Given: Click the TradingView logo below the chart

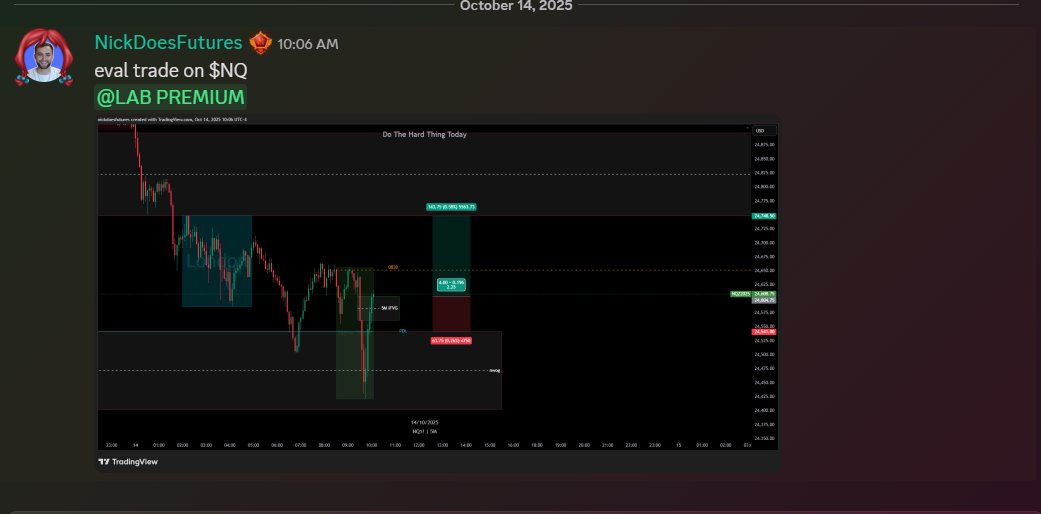Looking at the screenshot, I should 128,462.
